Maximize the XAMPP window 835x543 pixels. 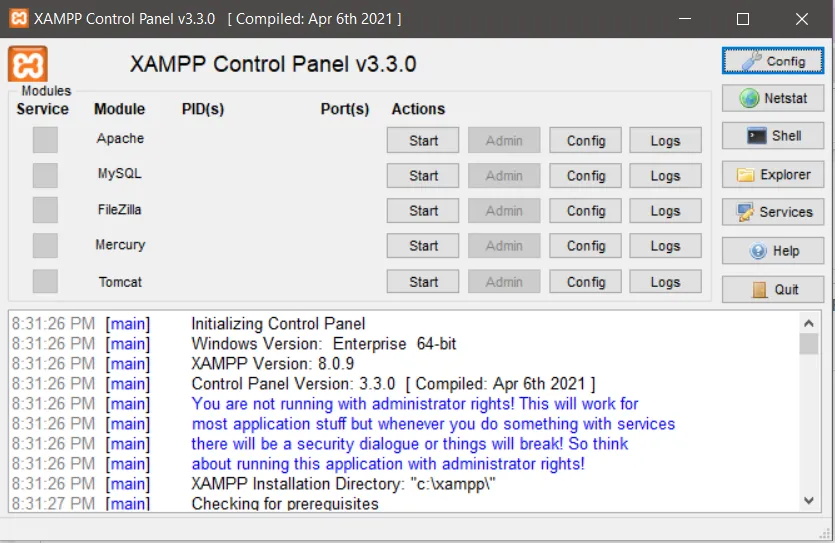click(743, 19)
